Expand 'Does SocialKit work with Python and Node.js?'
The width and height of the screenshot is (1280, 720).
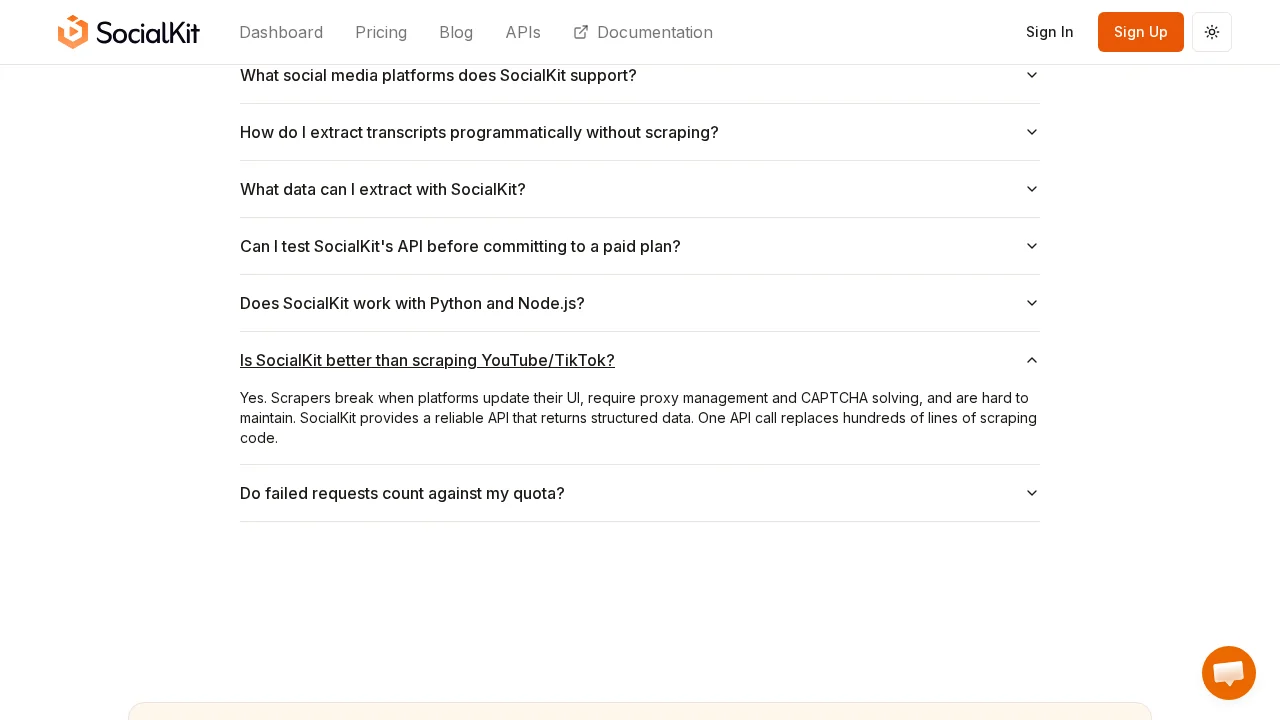[x=412, y=303]
